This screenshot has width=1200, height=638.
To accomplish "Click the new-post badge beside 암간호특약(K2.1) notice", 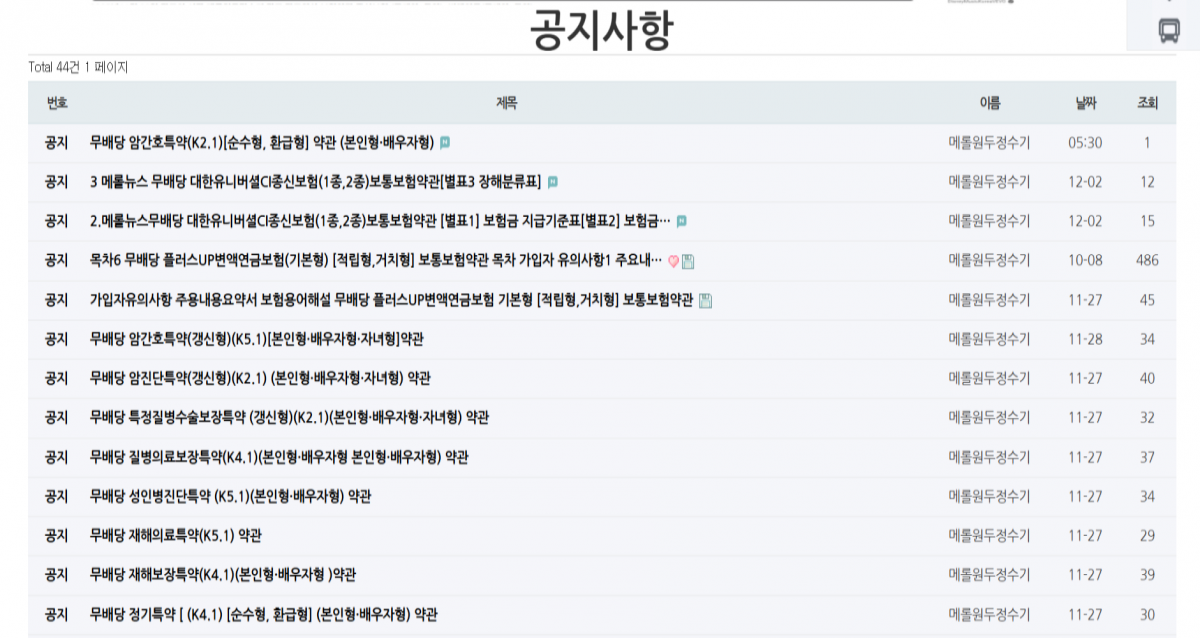I will [x=445, y=143].
